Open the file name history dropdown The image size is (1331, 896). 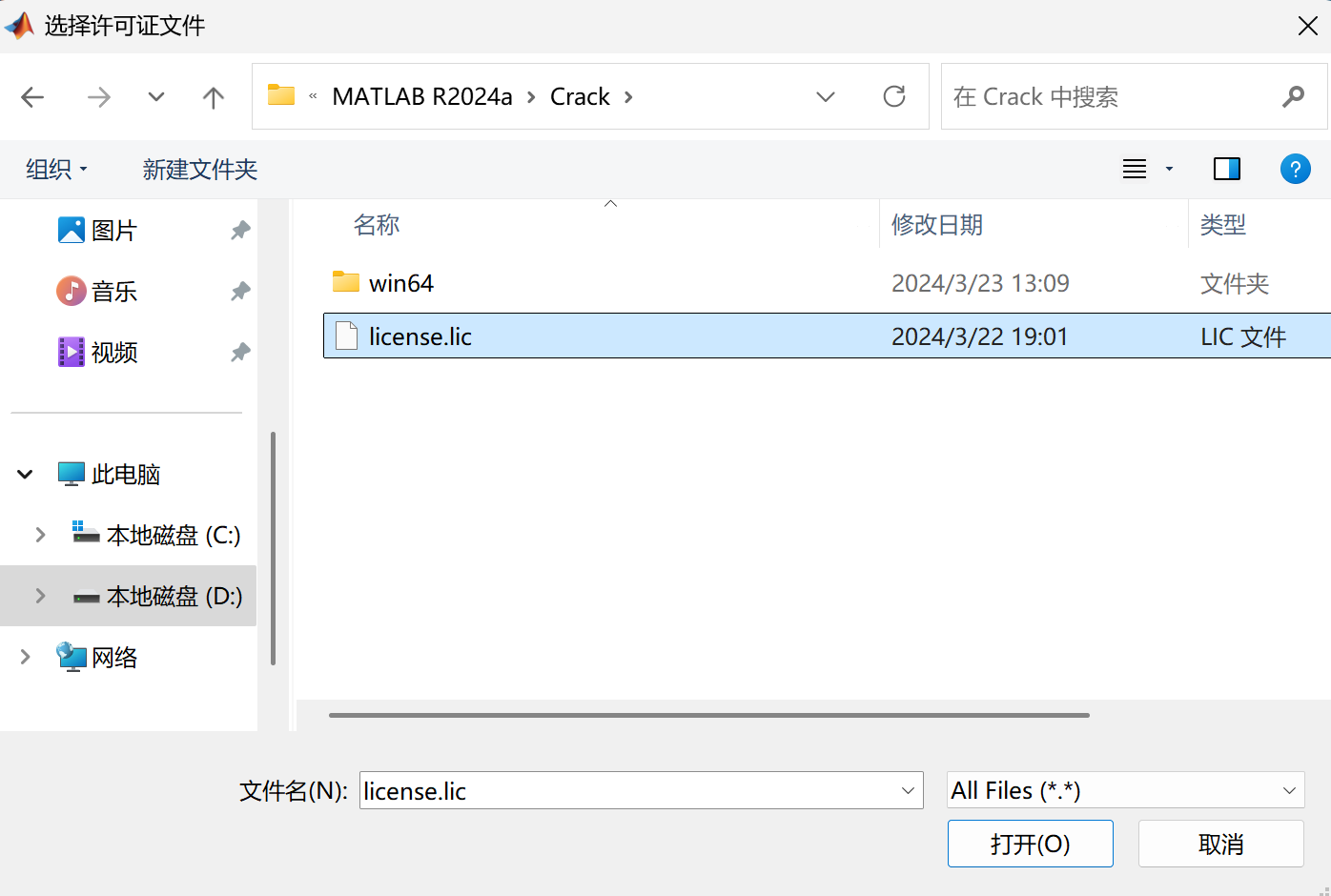click(x=906, y=790)
